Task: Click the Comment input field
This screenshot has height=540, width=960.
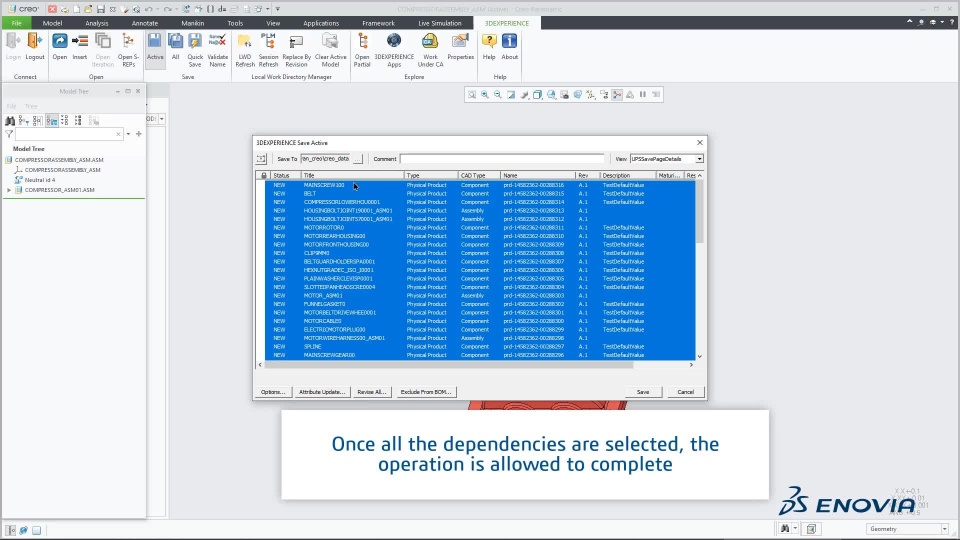Action: [502, 159]
